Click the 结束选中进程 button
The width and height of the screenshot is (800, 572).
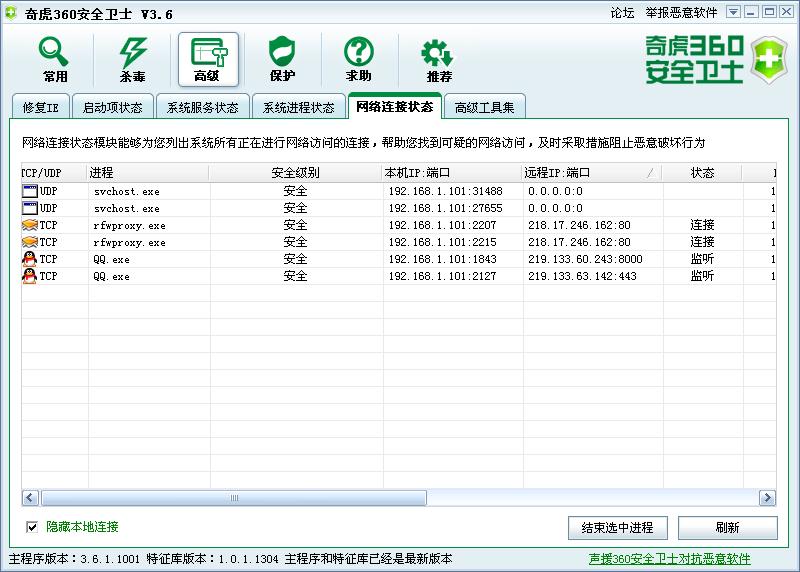617,528
